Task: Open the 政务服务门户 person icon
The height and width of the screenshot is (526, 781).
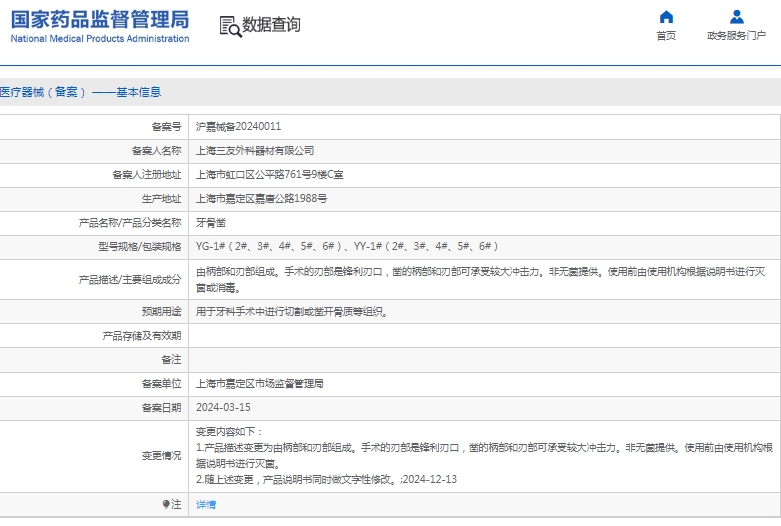Action: 737,17
